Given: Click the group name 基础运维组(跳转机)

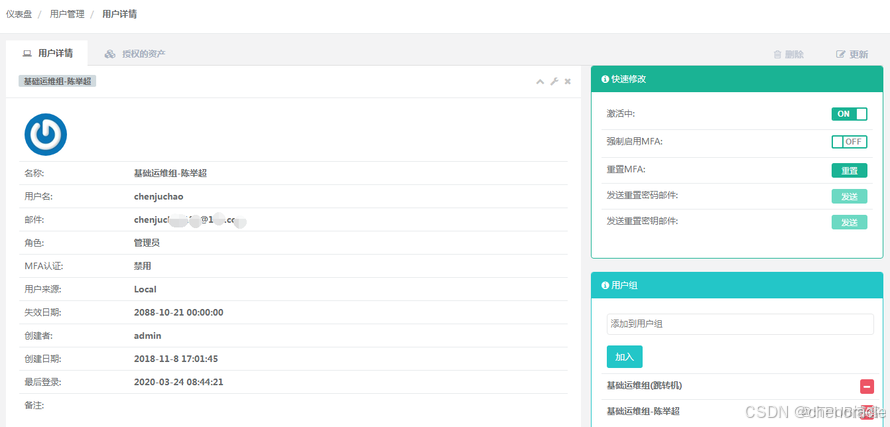Looking at the screenshot, I should click(644, 386).
